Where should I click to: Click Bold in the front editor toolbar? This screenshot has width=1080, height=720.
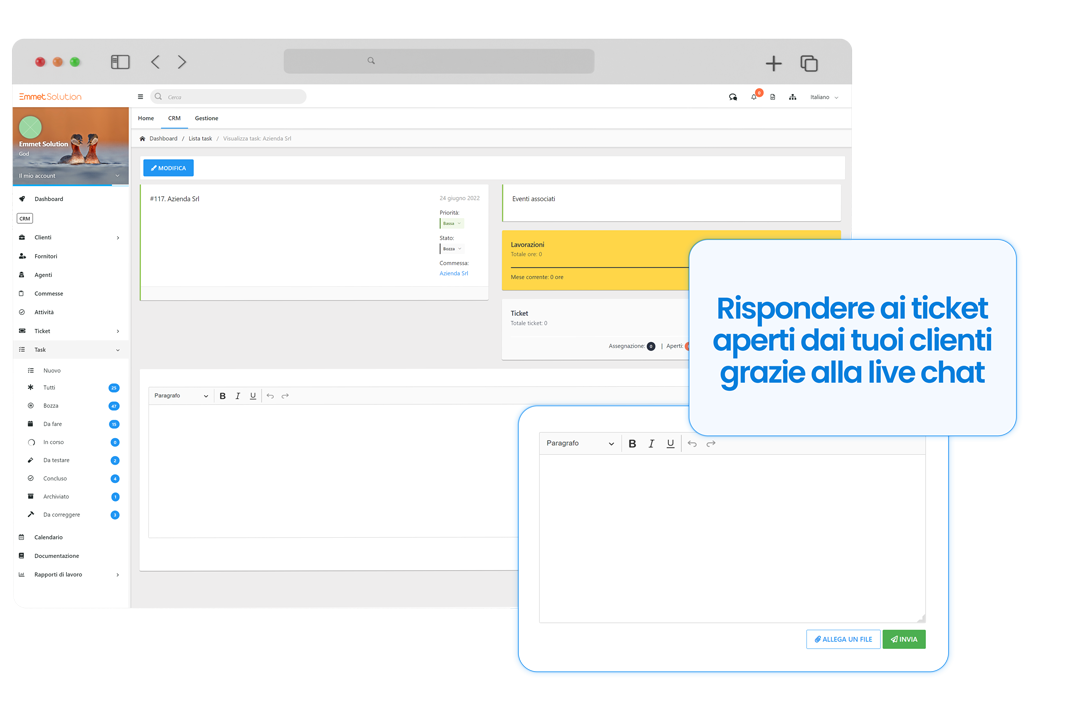632,444
